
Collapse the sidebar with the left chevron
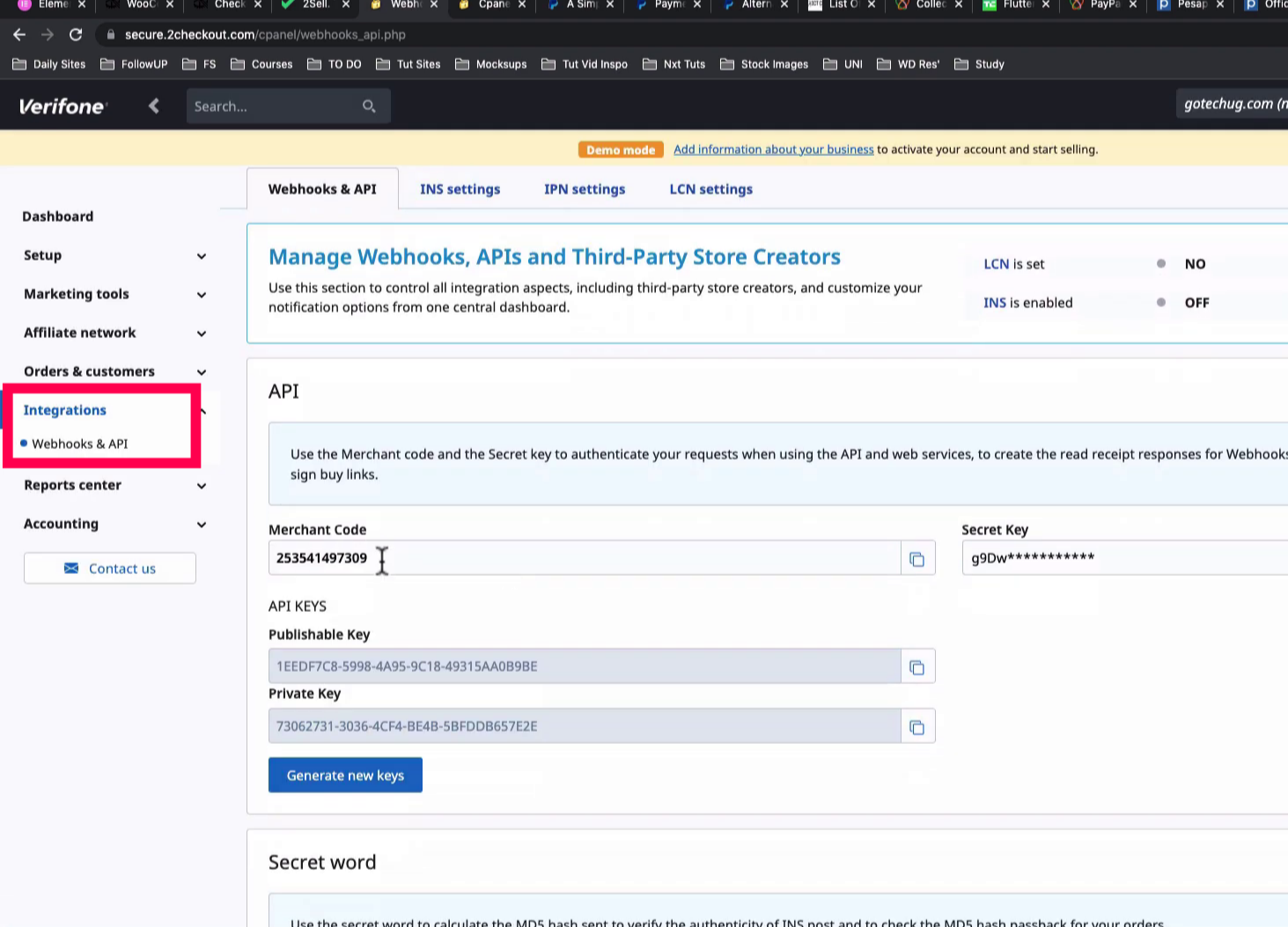pyautogui.click(x=154, y=106)
